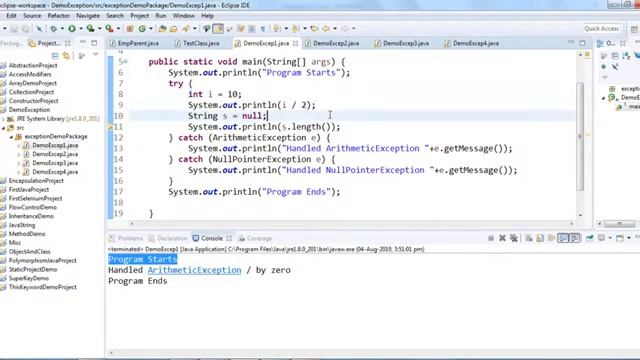
Task: Click ArithmeticException link in console
Action: [x=194, y=270]
